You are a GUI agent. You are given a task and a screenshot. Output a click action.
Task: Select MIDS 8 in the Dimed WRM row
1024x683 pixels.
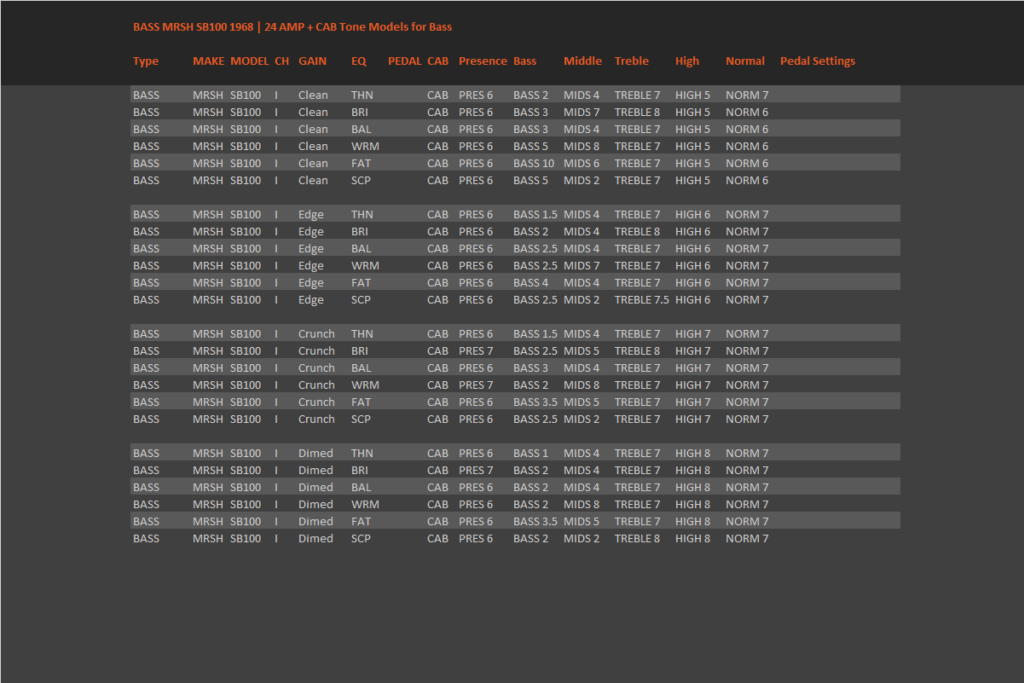[x=581, y=504]
